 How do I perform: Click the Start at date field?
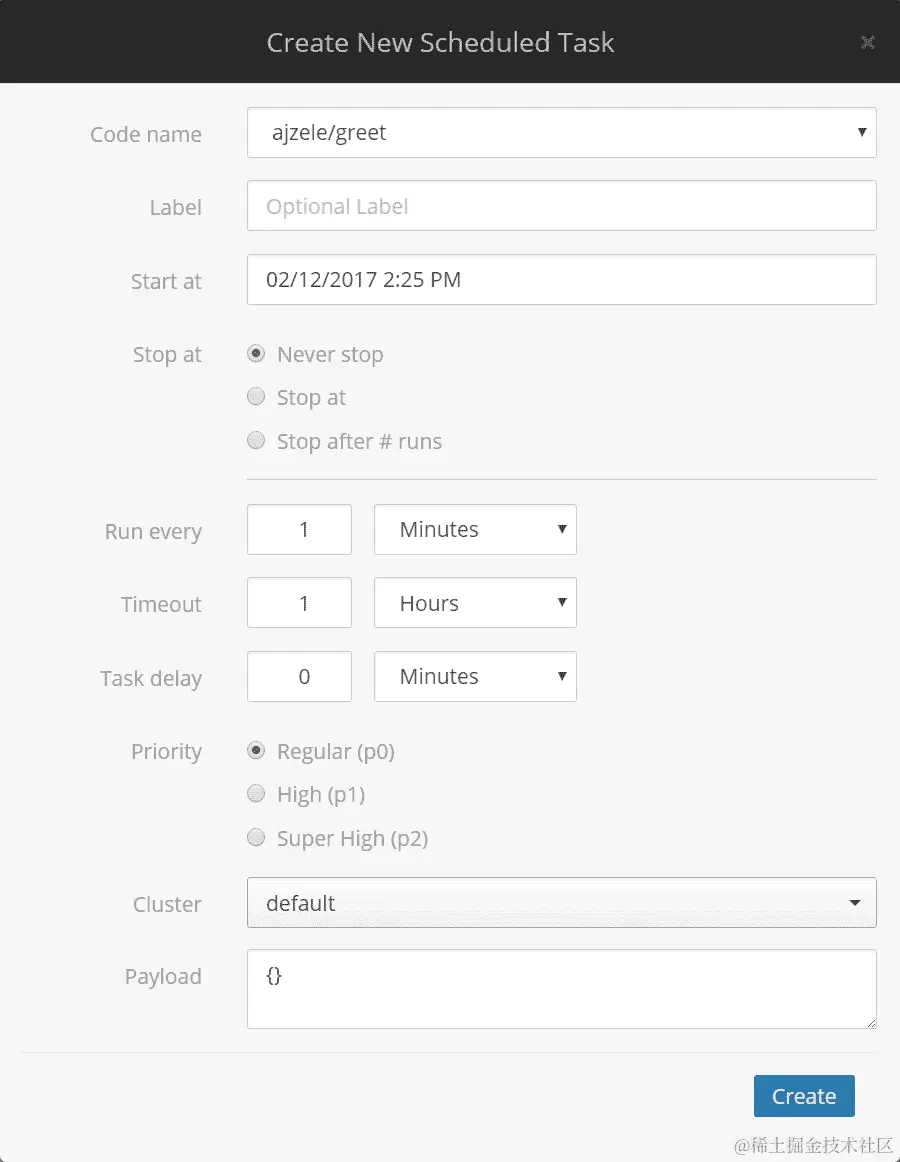[x=561, y=280]
